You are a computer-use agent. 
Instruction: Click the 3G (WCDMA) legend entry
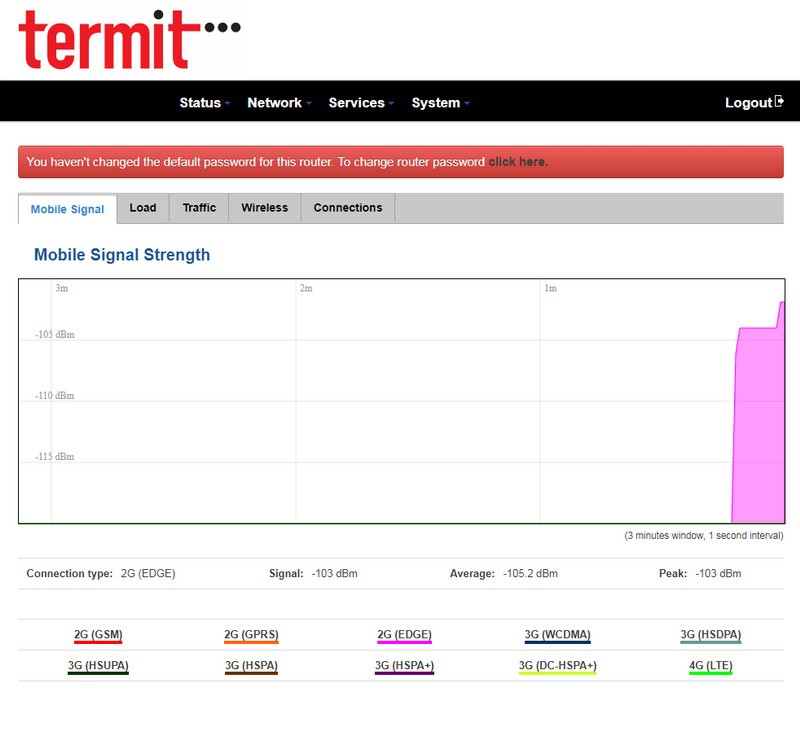pos(557,635)
